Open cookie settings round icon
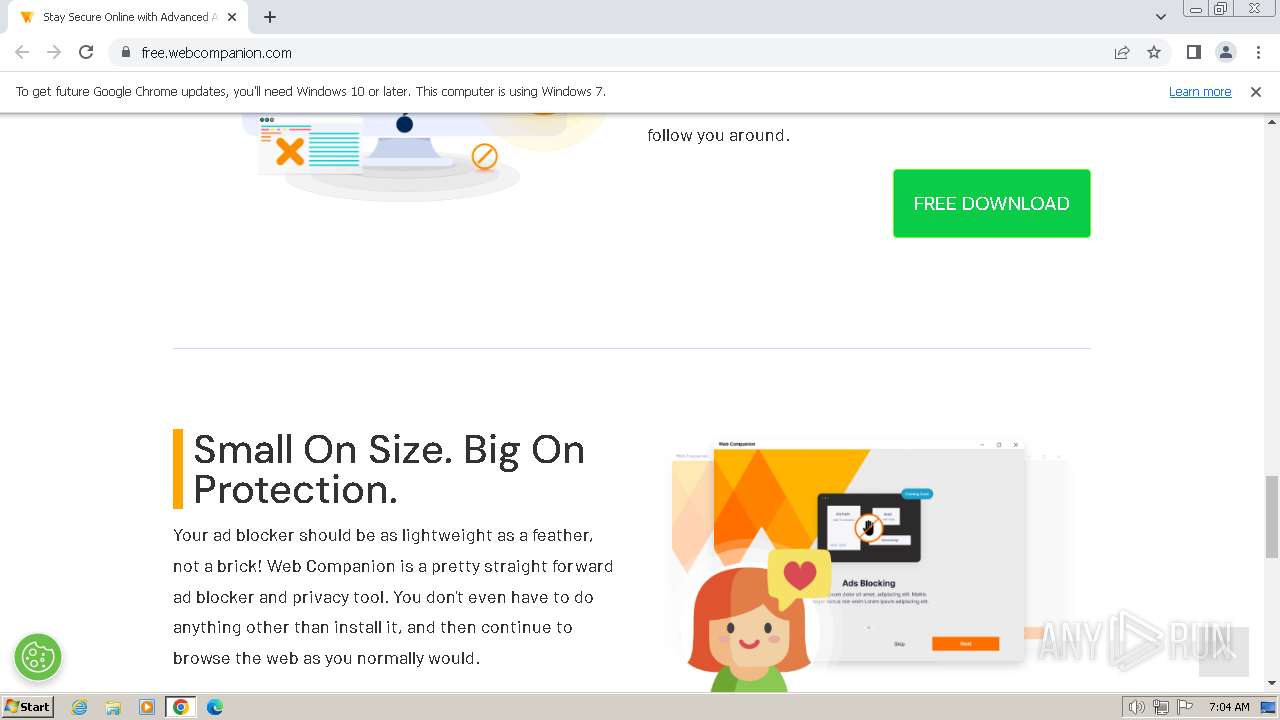1280x720 pixels. pos(38,657)
